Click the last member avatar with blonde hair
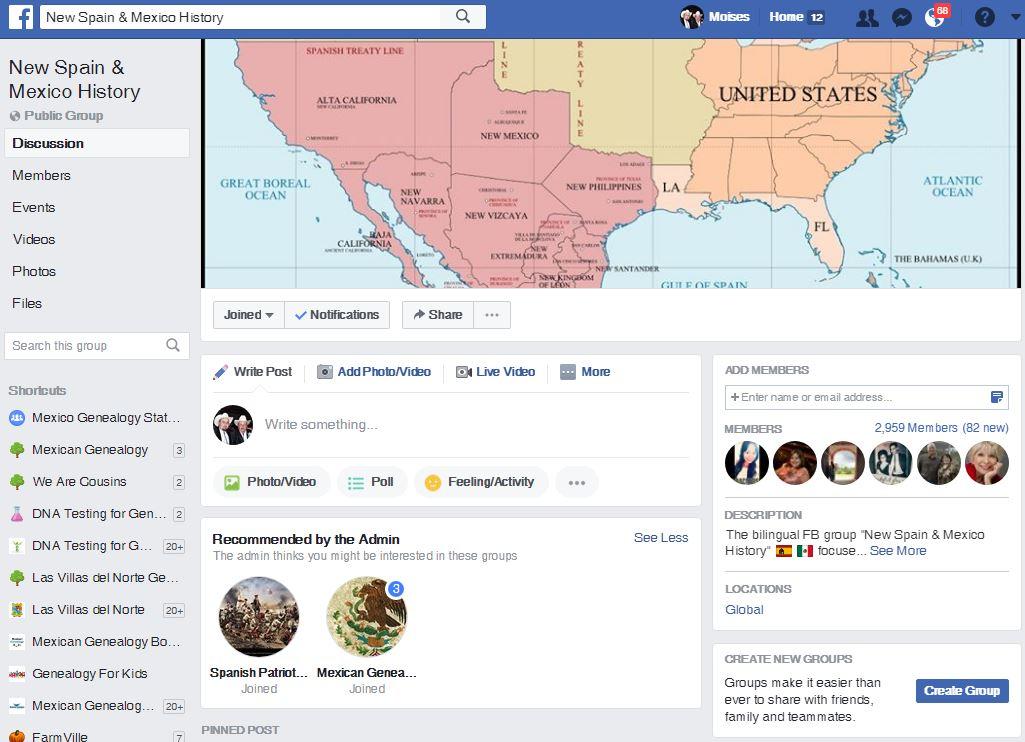Image resolution: width=1025 pixels, height=742 pixels. click(x=987, y=463)
